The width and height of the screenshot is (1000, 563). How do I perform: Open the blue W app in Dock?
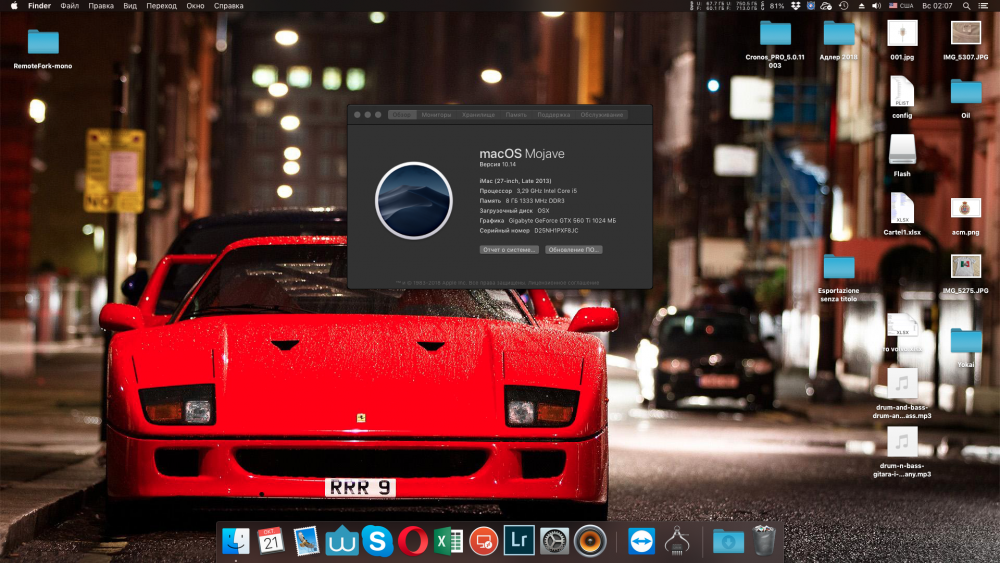(342, 541)
